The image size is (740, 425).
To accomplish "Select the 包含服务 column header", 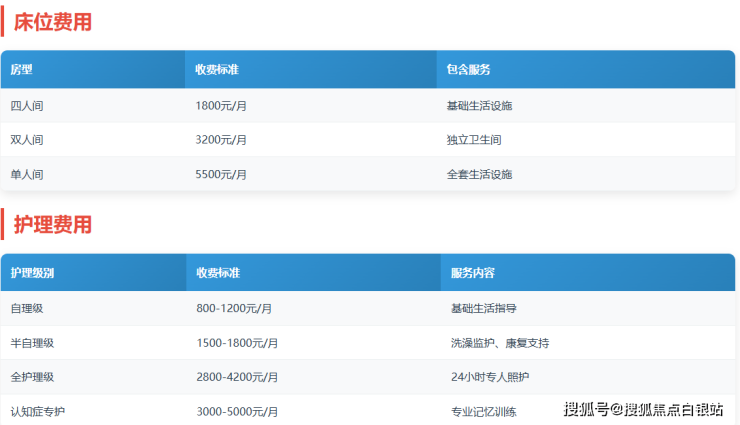I will tap(468, 70).
